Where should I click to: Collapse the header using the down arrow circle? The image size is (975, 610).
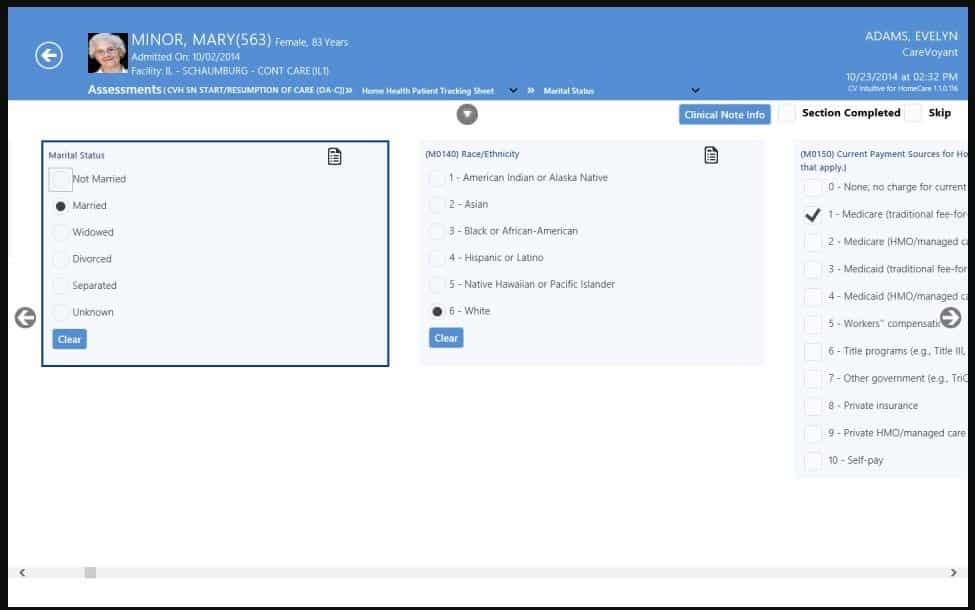coord(465,114)
